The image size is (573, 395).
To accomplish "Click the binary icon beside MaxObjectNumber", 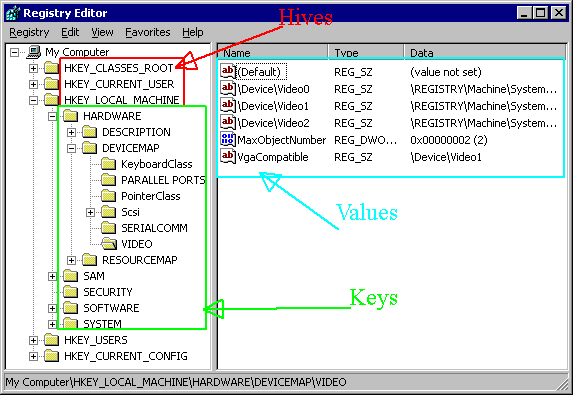I will [228, 140].
